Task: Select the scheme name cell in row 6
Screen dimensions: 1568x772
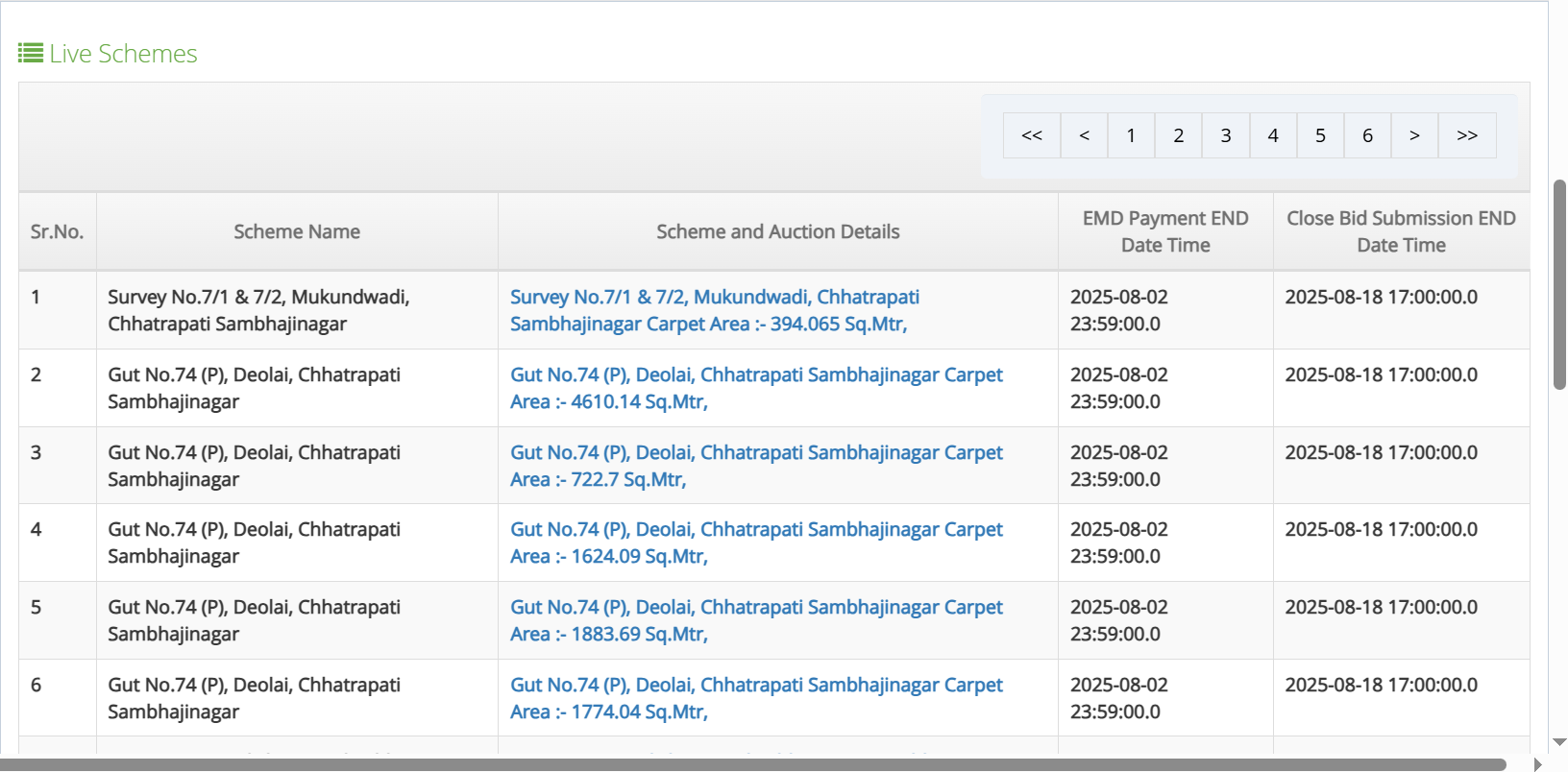Action: 297,698
